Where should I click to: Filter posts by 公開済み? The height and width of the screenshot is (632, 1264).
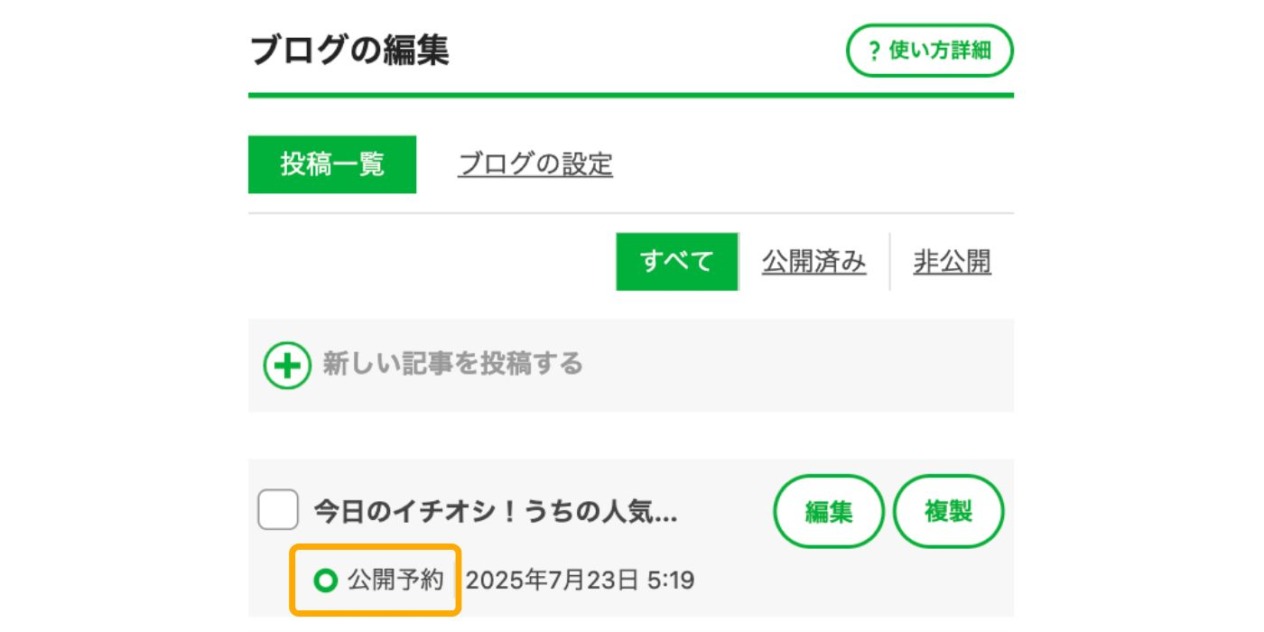click(x=814, y=262)
